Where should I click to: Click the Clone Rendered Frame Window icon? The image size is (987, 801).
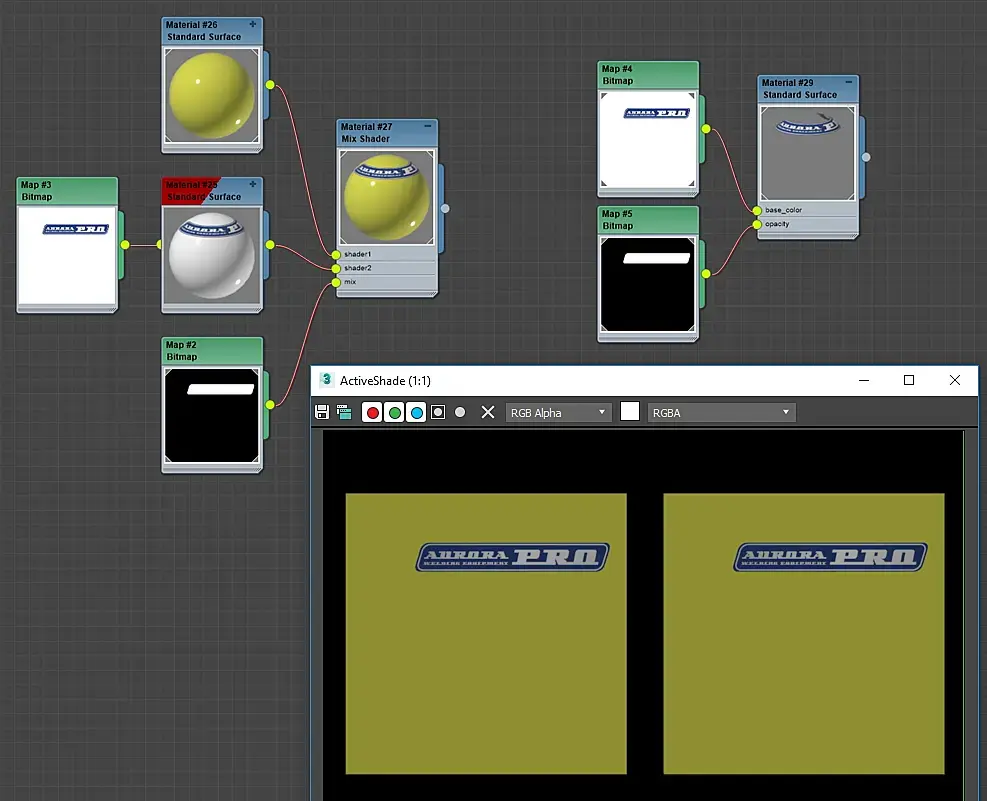pos(344,412)
